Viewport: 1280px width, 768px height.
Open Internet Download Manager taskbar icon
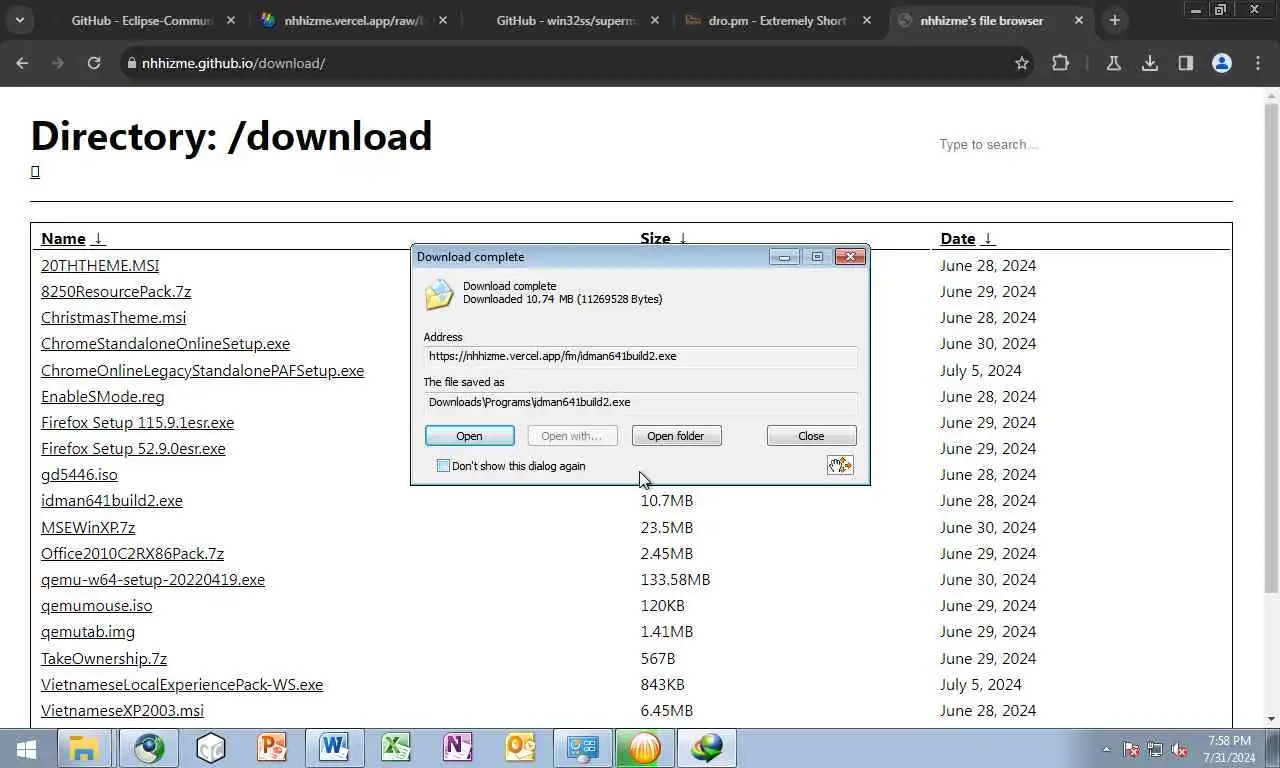coord(706,748)
